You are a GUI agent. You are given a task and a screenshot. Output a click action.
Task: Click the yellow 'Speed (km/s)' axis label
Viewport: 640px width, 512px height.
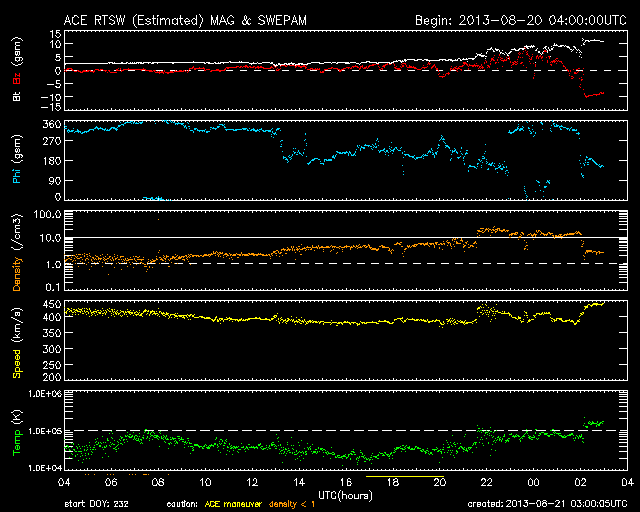coord(17,343)
